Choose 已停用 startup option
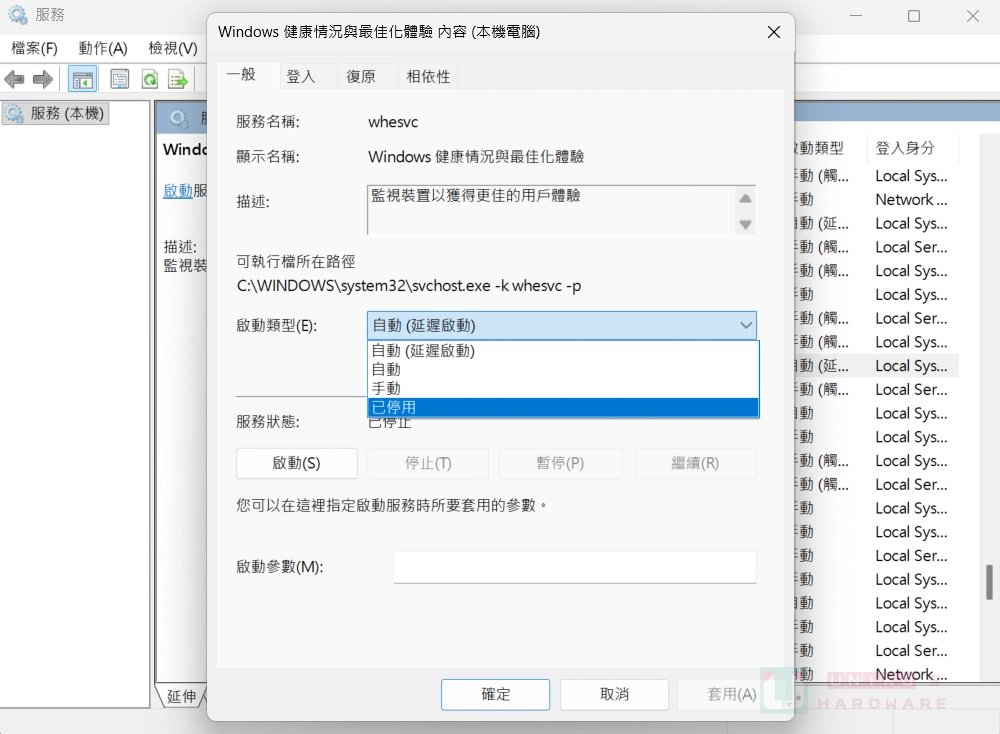1000x734 pixels. (x=563, y=407)
